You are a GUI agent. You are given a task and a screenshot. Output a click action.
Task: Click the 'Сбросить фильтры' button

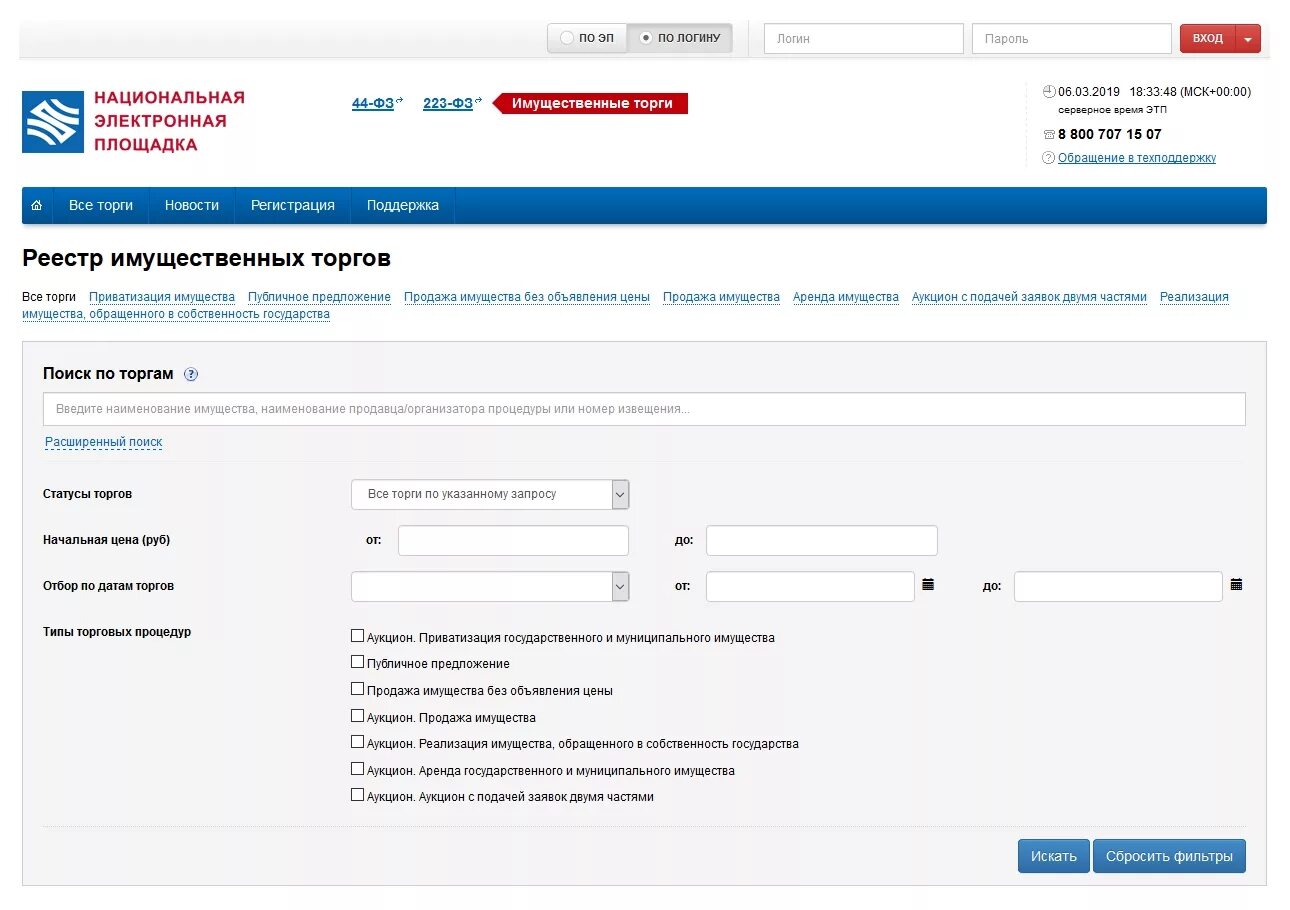point(1169,856)
